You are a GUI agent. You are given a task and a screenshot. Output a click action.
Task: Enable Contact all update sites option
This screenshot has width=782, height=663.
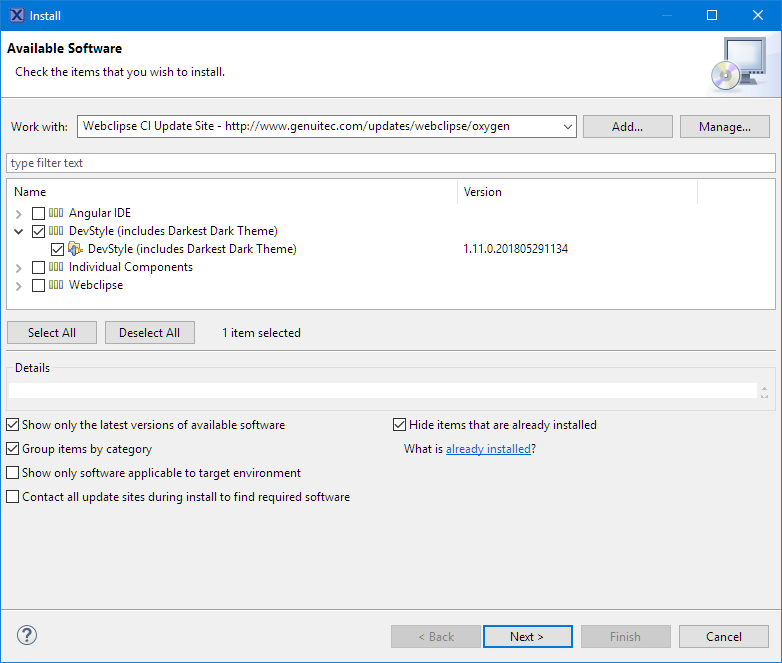coord(13,497)
